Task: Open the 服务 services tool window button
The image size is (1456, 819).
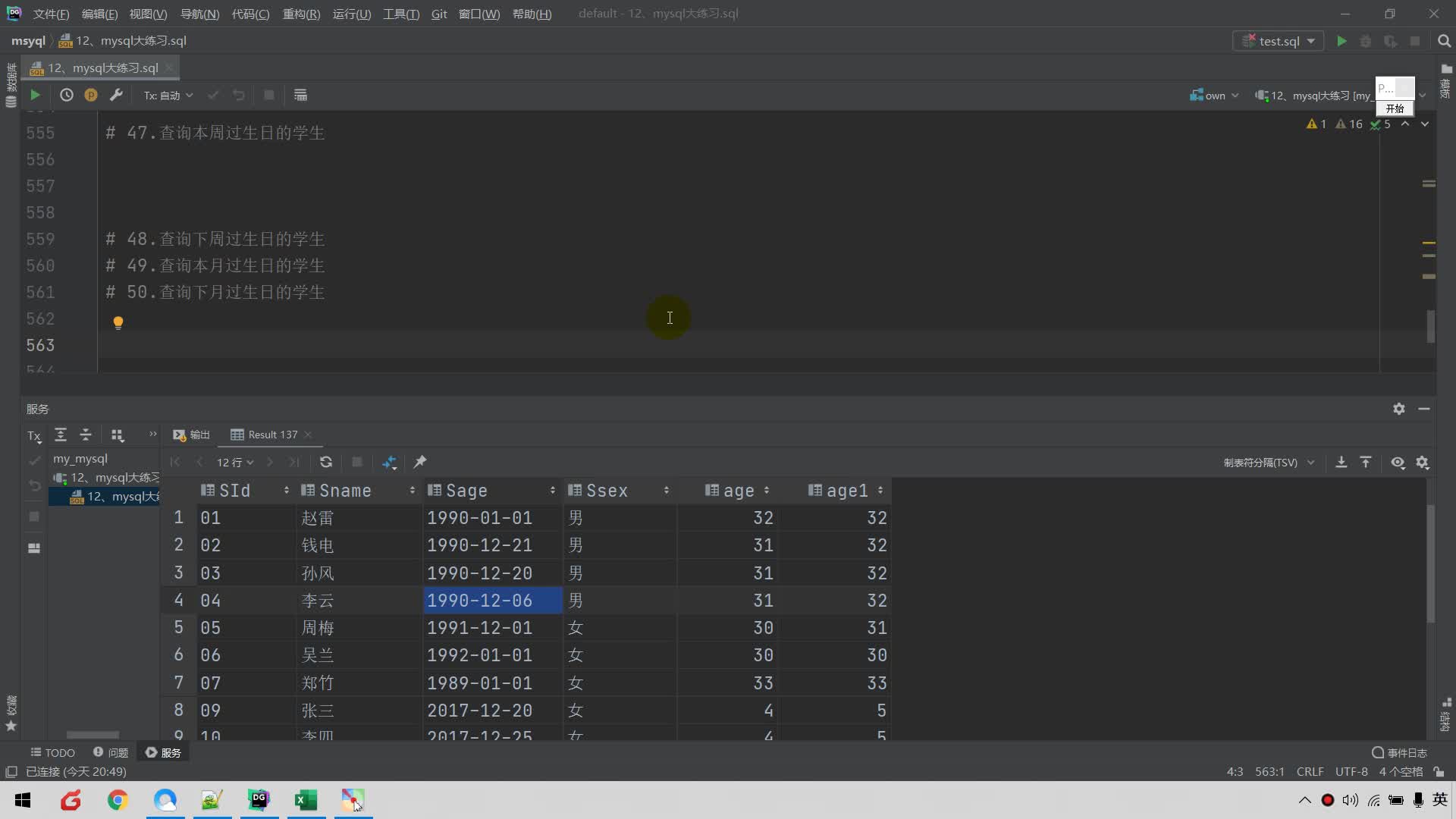Action: click(164, 752)
